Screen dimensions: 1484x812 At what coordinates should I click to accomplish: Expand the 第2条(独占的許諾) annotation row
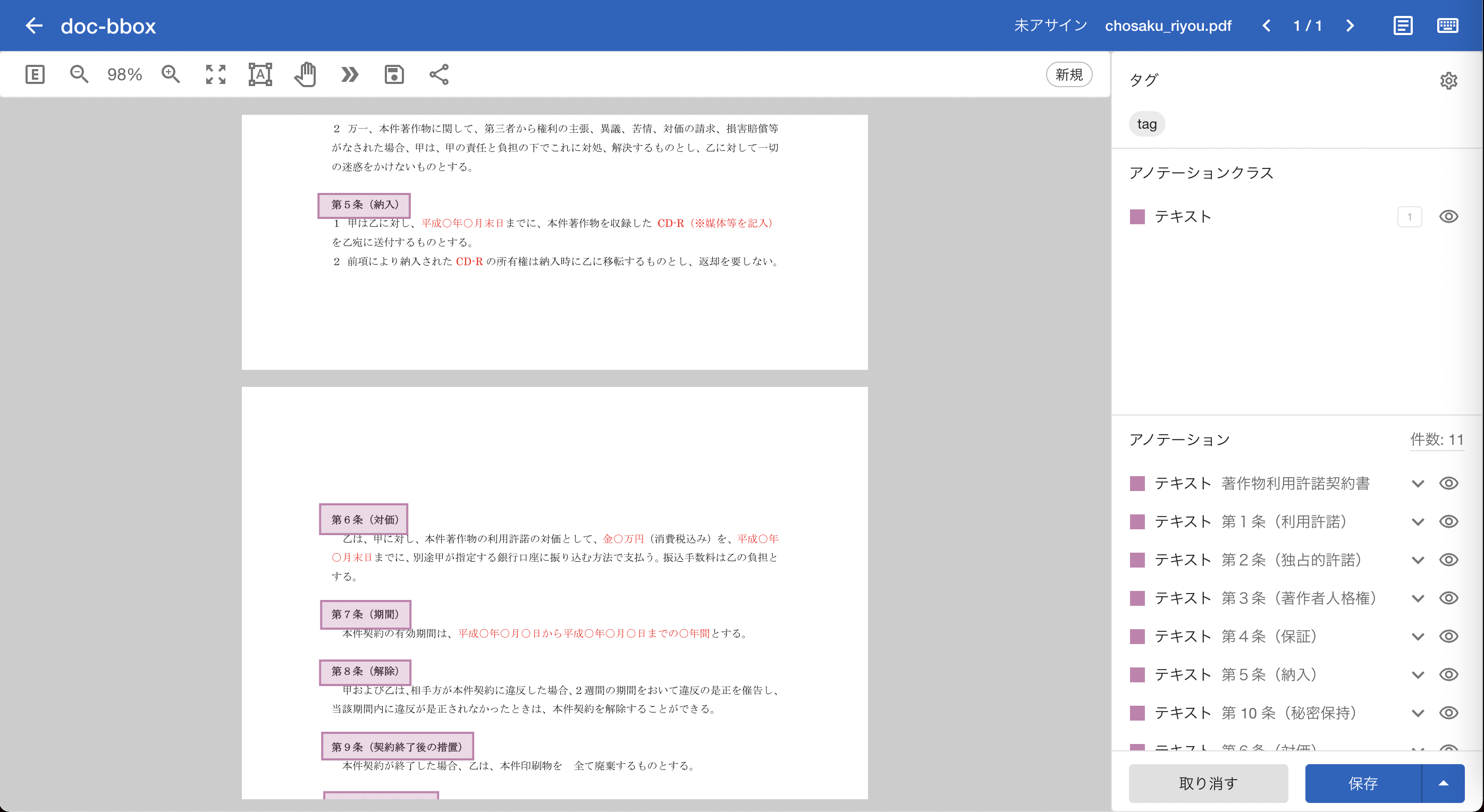pos(1418,560)
